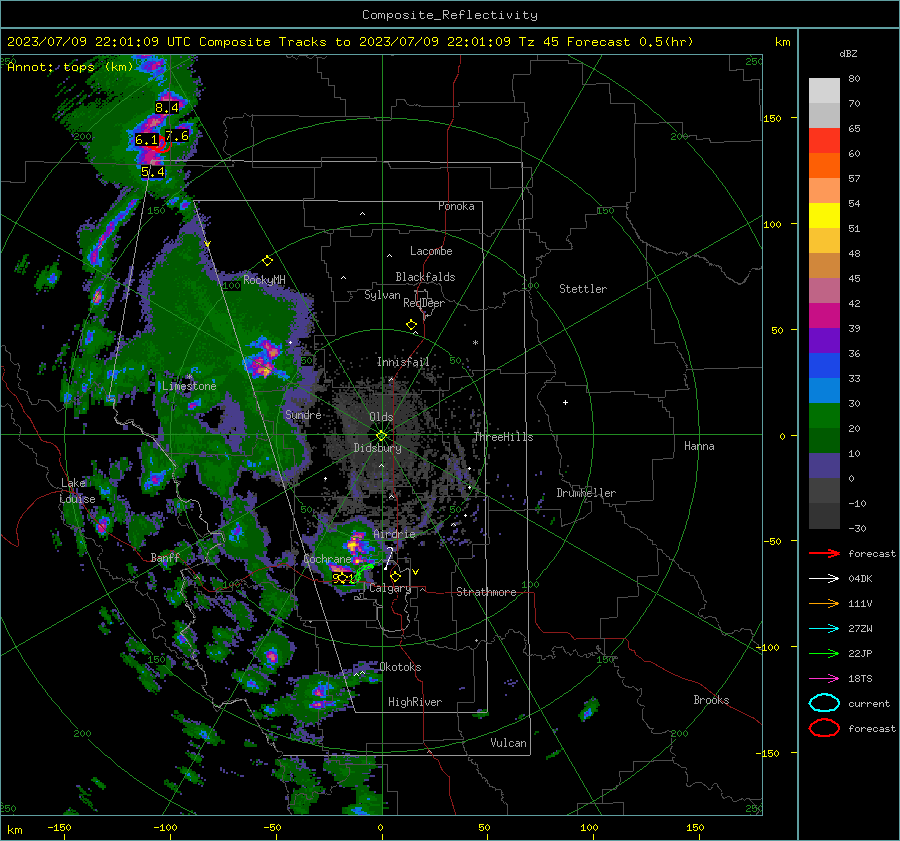
Task: Click the Banff town label
Action: click(165, 557)
